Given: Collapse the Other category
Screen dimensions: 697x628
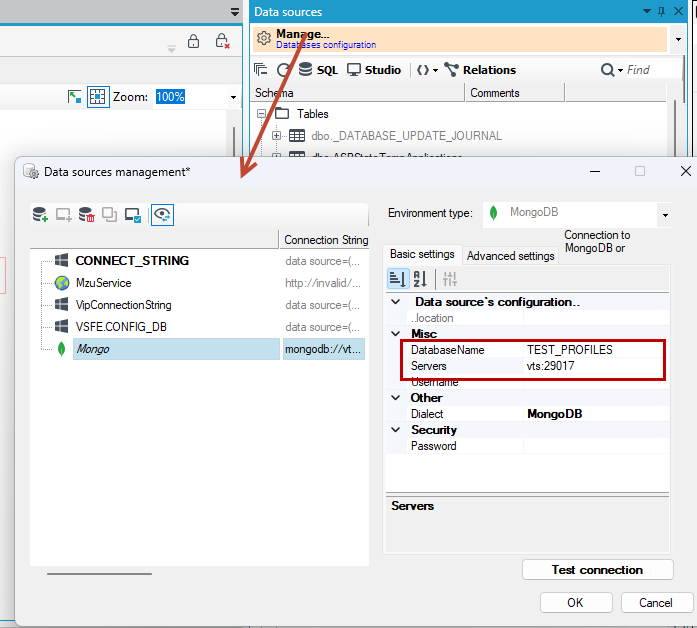Looking at the screenshot, I should click(395, 397).
